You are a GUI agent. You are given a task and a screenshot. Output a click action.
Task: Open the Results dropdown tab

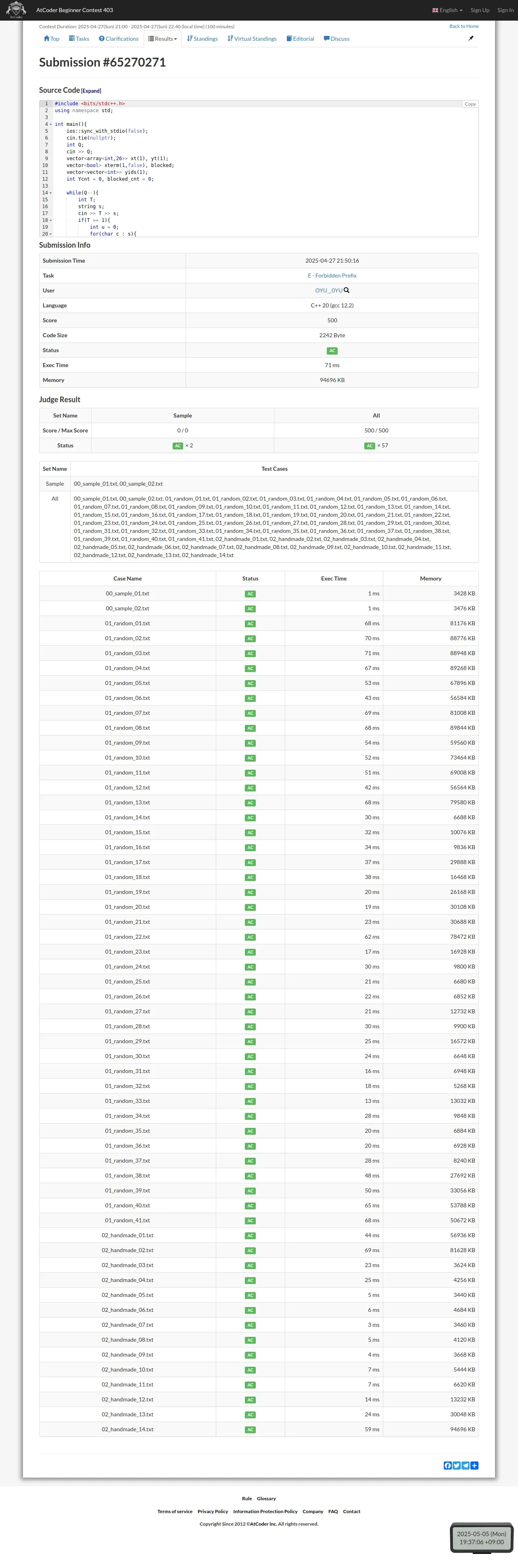tap(163, 39)
